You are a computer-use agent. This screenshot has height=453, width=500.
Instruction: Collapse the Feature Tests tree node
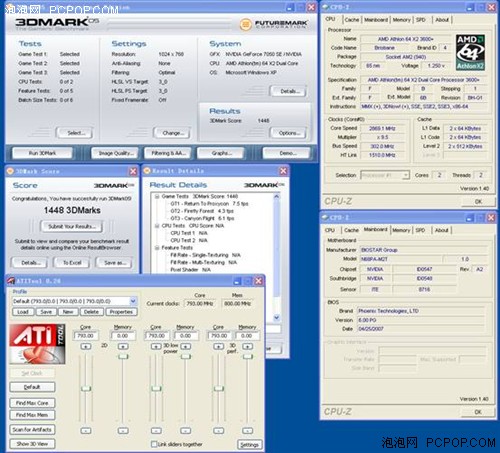(157, 248)
